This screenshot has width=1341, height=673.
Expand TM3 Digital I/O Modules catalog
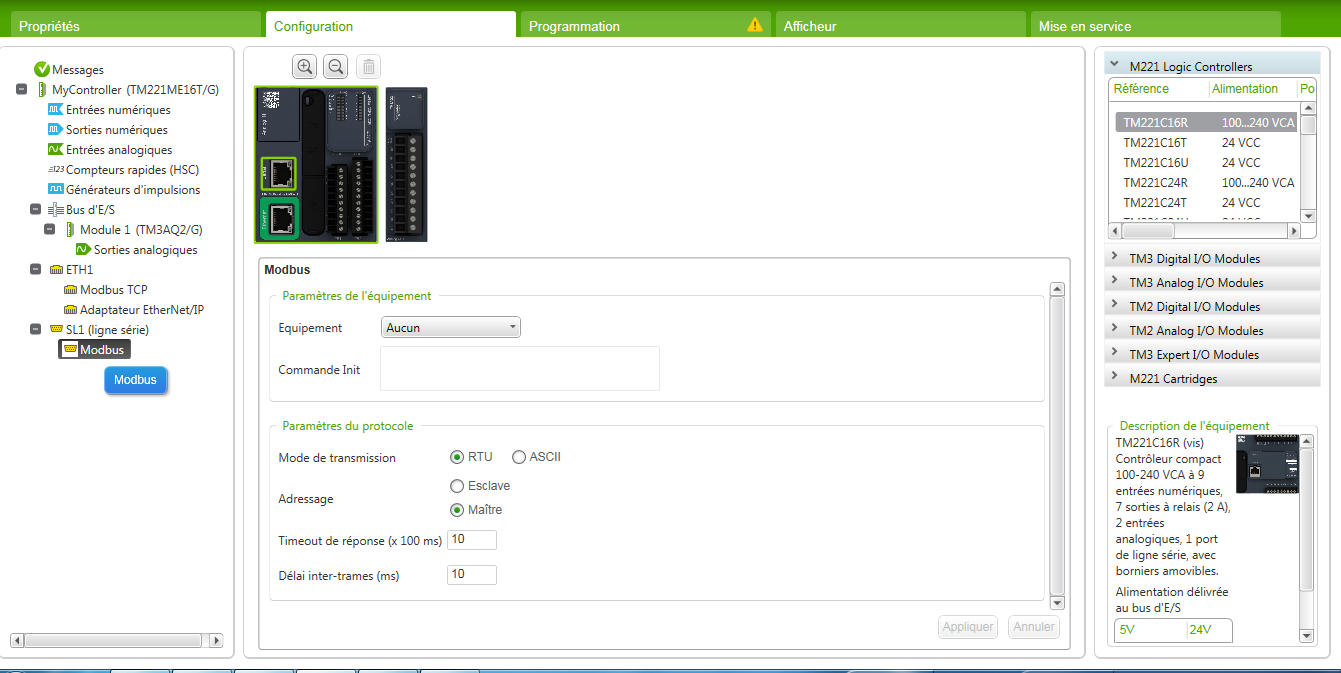(x=1194, y=259)
